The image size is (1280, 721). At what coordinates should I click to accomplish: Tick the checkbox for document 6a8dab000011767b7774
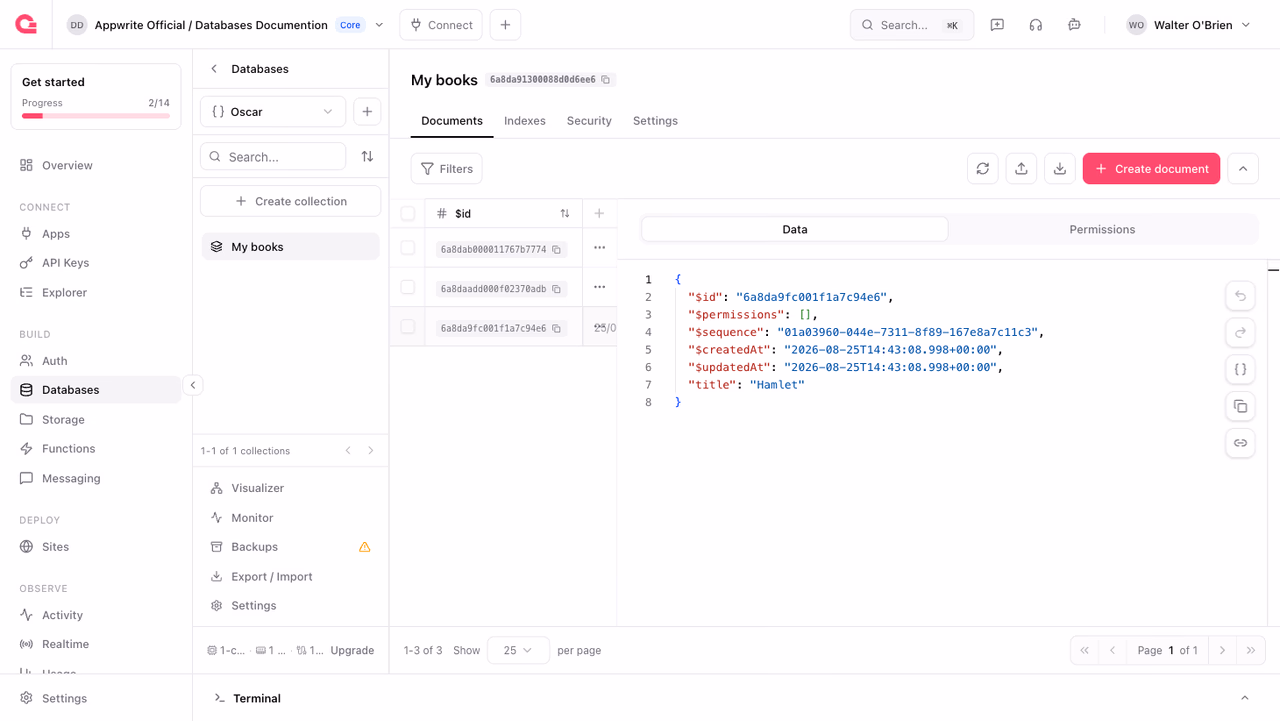click(408, 248)
